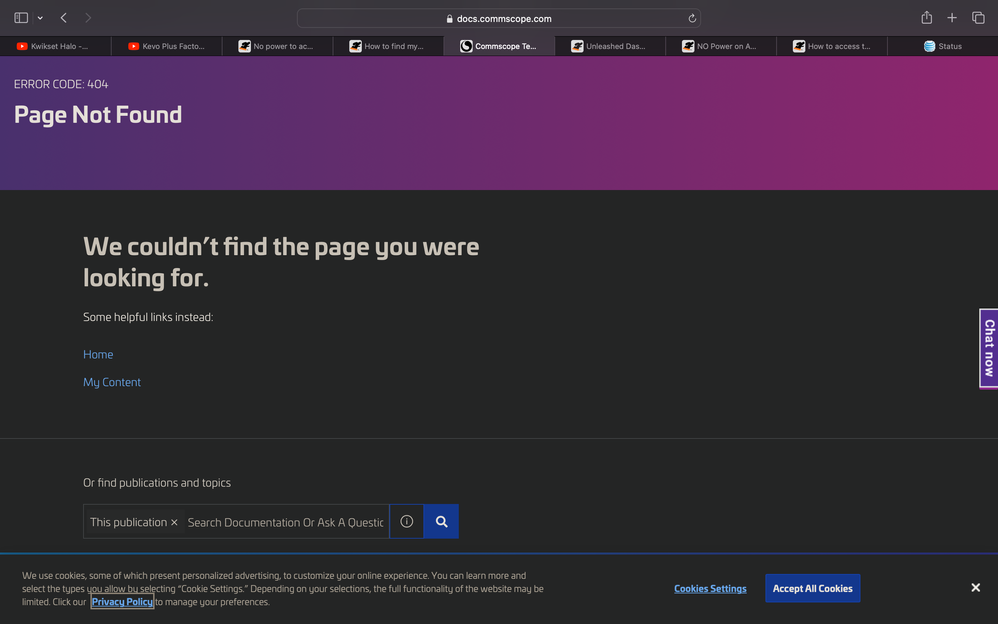This screenshot has width=998, height=624.
Task: Expand the sidebar dropdown chevron
Action: point(40,18)
